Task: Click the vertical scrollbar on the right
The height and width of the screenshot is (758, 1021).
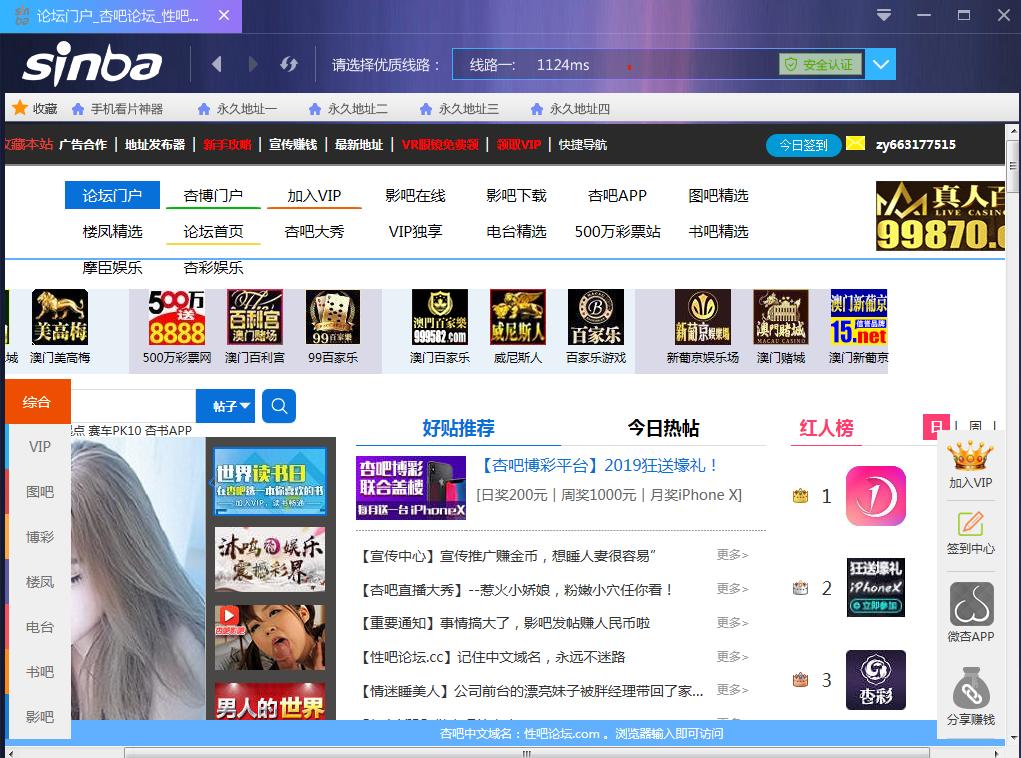Action: click(1013, 168)
